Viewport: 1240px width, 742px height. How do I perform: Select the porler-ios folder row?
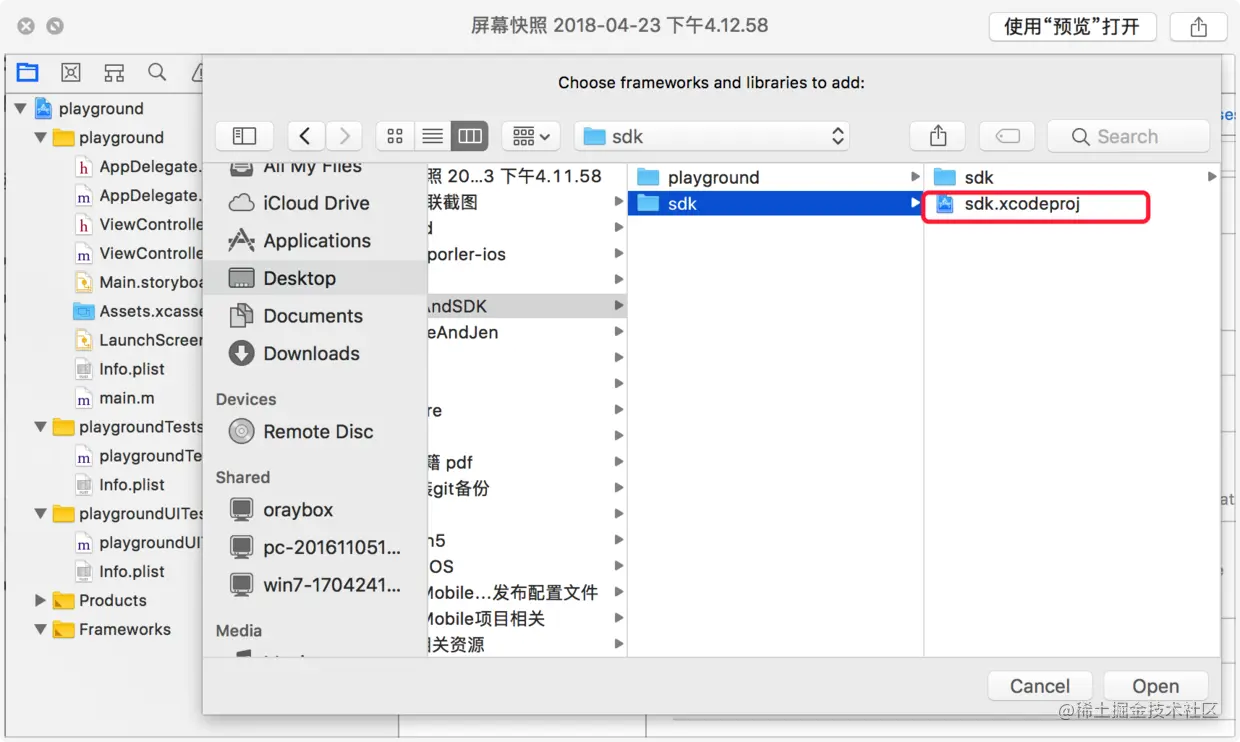pyautogui.click(x=527, y=254)
